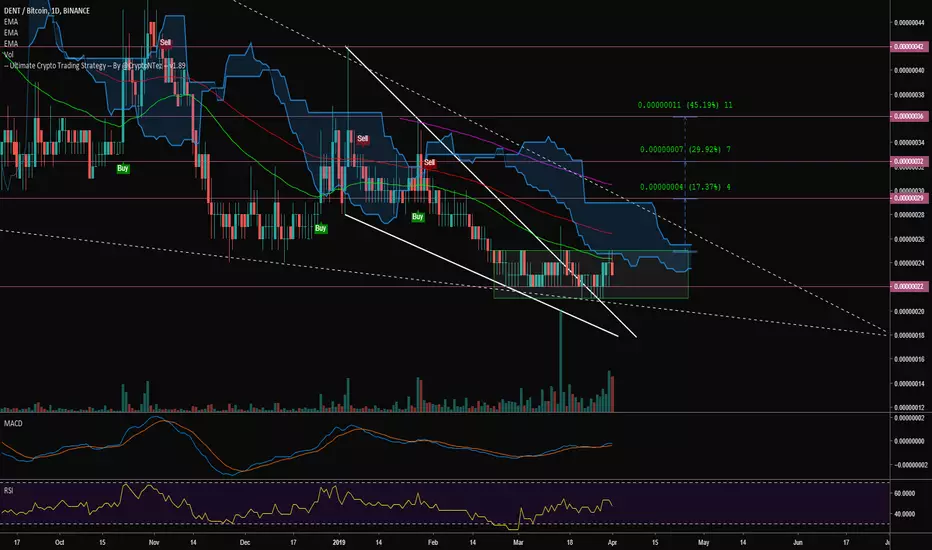Select the Sell marker at early January 2019

363,139
